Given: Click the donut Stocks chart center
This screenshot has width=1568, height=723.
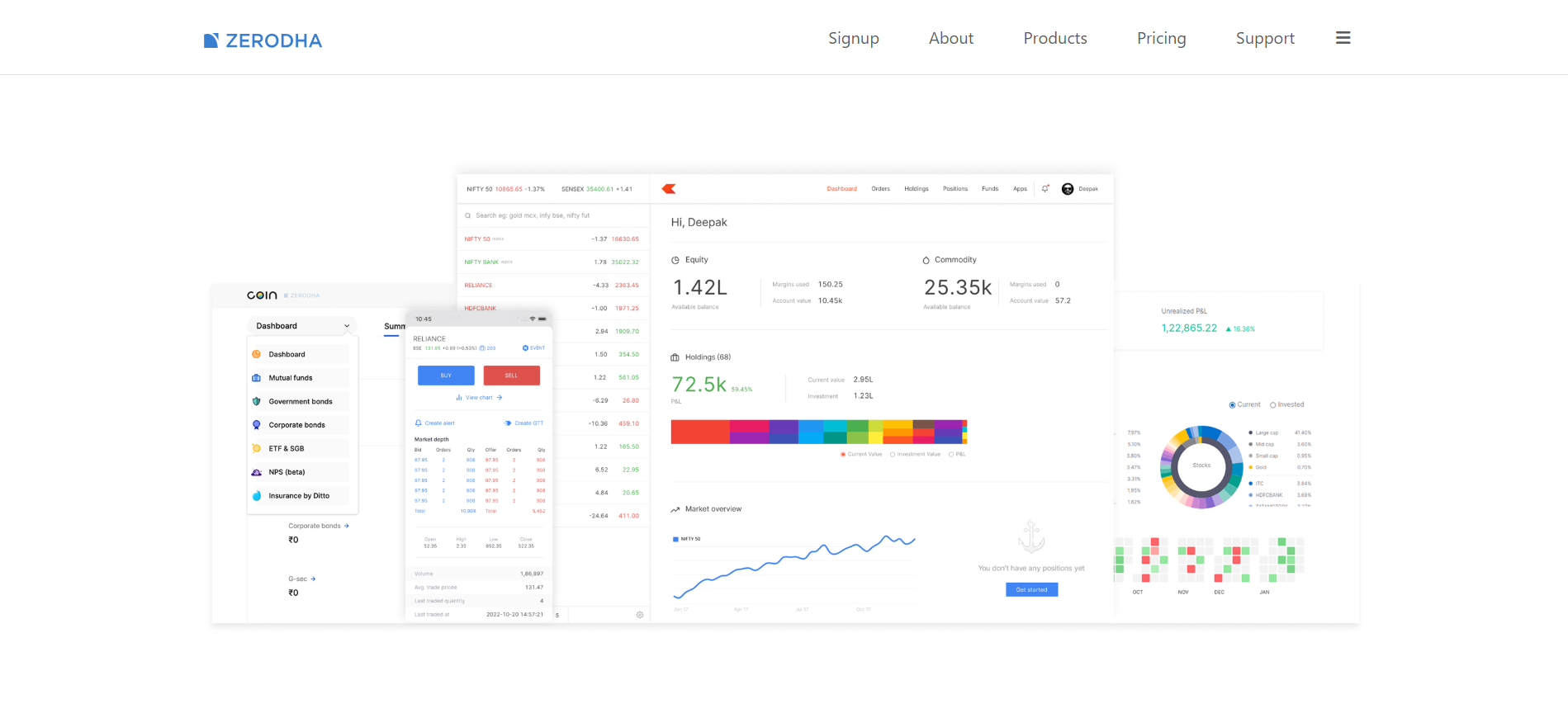Looking at the screenshot, I should (x=1201, y=465).
